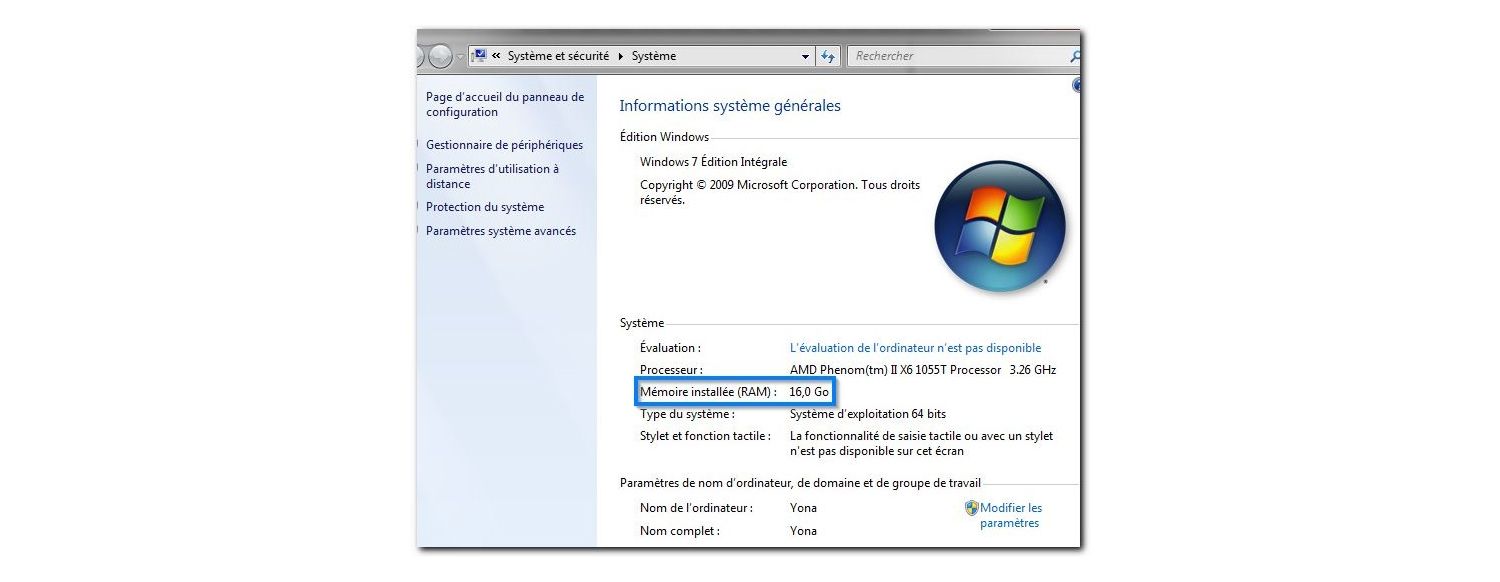
Task: Open Paramètres d'utilisation à distance
Action: tap(494, 176)
